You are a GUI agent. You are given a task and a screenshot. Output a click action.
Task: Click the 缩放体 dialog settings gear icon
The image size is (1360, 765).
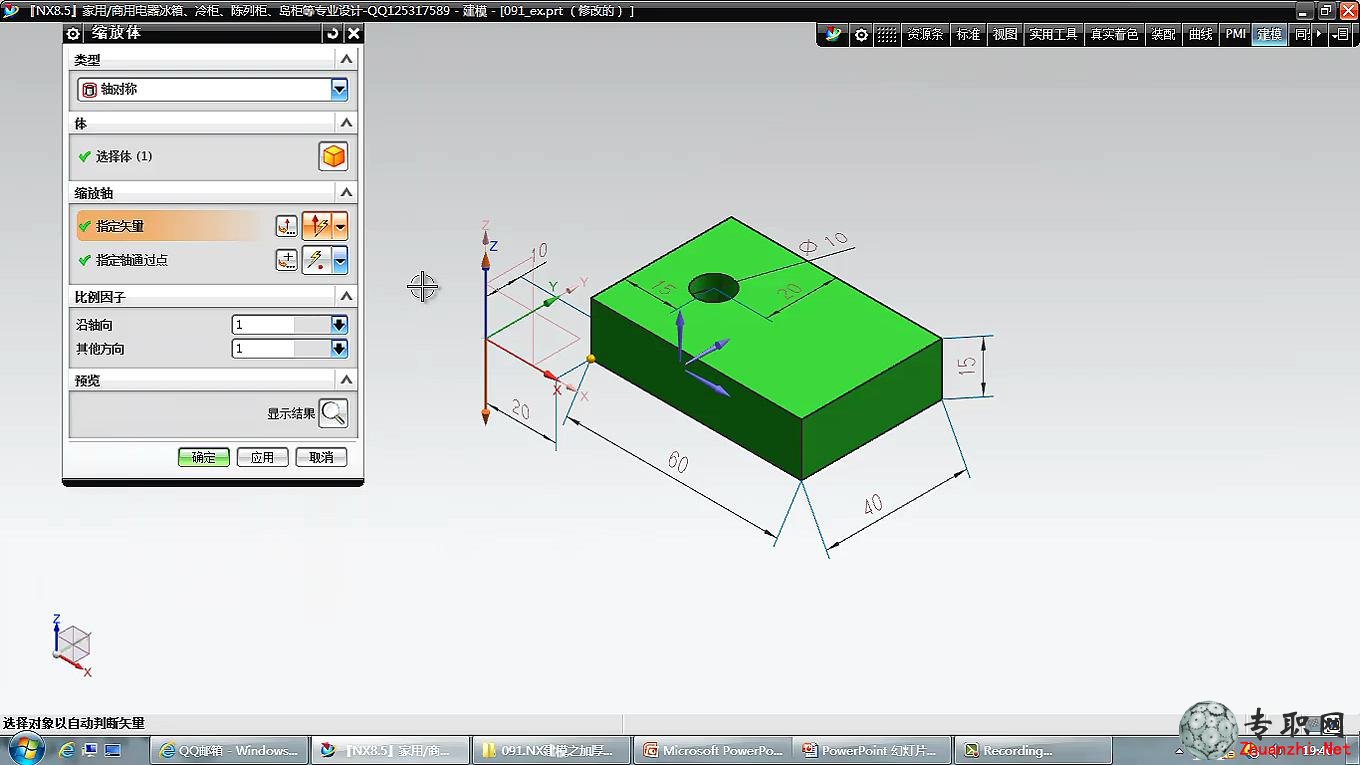click(x=73, y=33)
